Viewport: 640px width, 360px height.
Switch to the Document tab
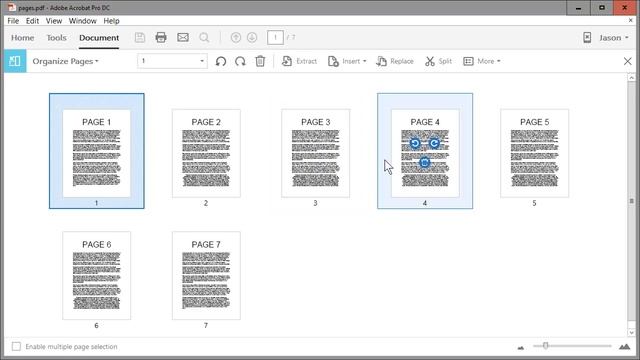click(x=99, y=38)
